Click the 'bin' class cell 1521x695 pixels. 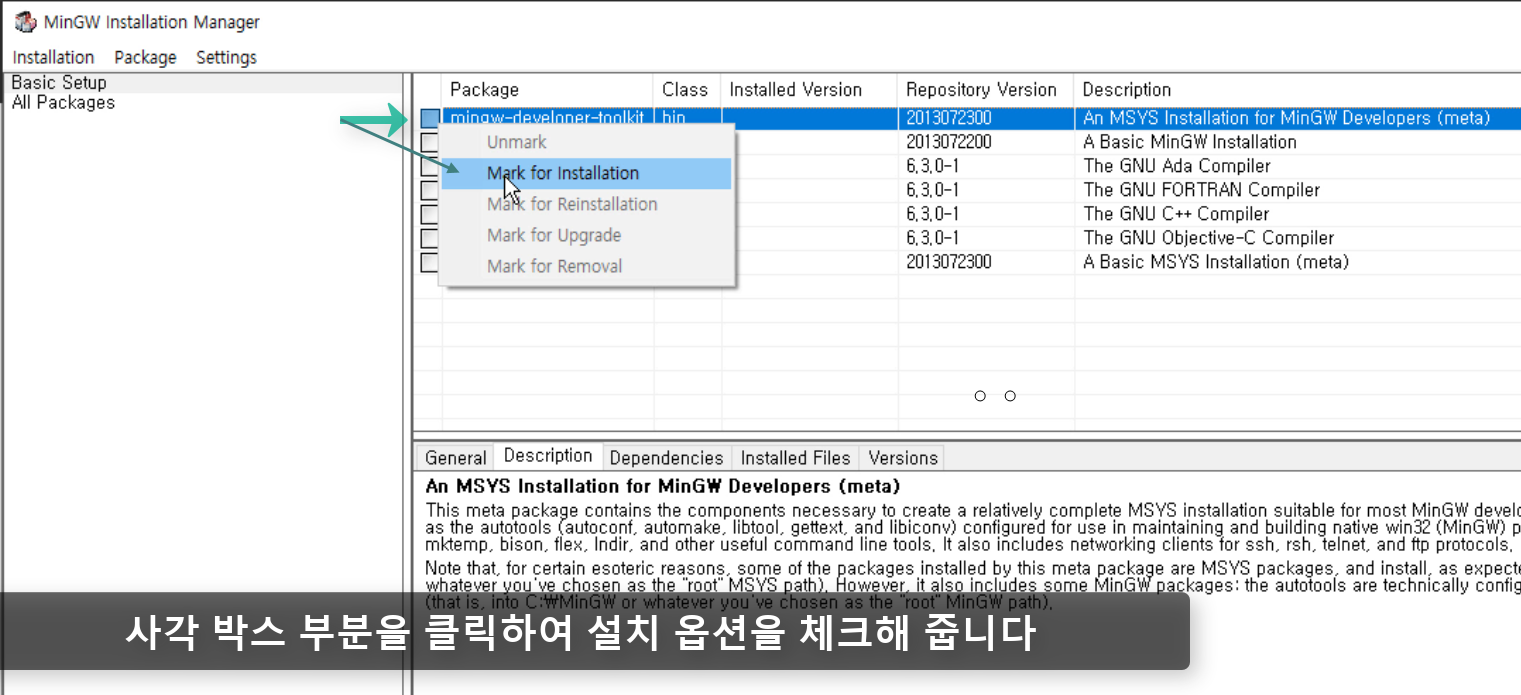coord(674,118)
